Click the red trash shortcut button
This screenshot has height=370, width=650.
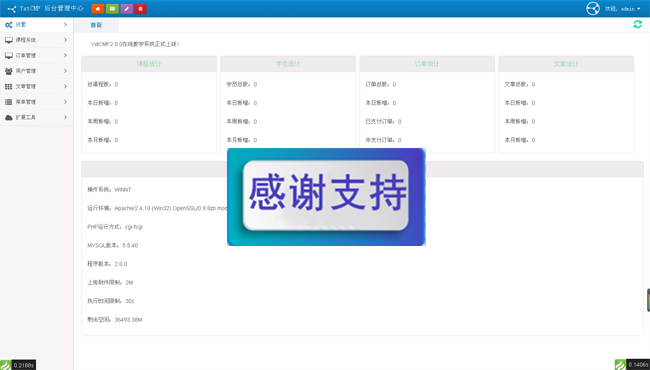pyautogui.click(x=141, y=9)
